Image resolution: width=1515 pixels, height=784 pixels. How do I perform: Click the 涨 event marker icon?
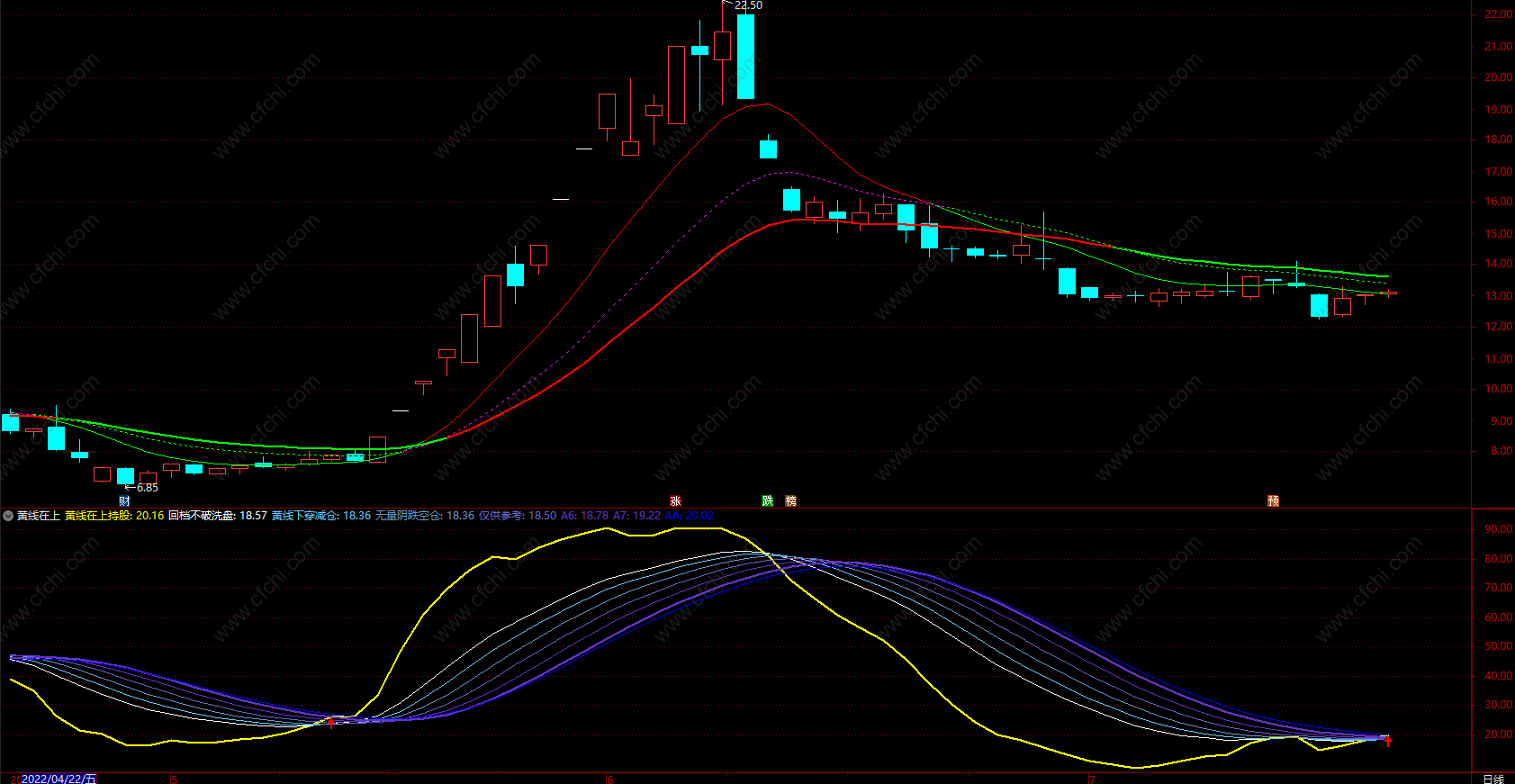675,501
